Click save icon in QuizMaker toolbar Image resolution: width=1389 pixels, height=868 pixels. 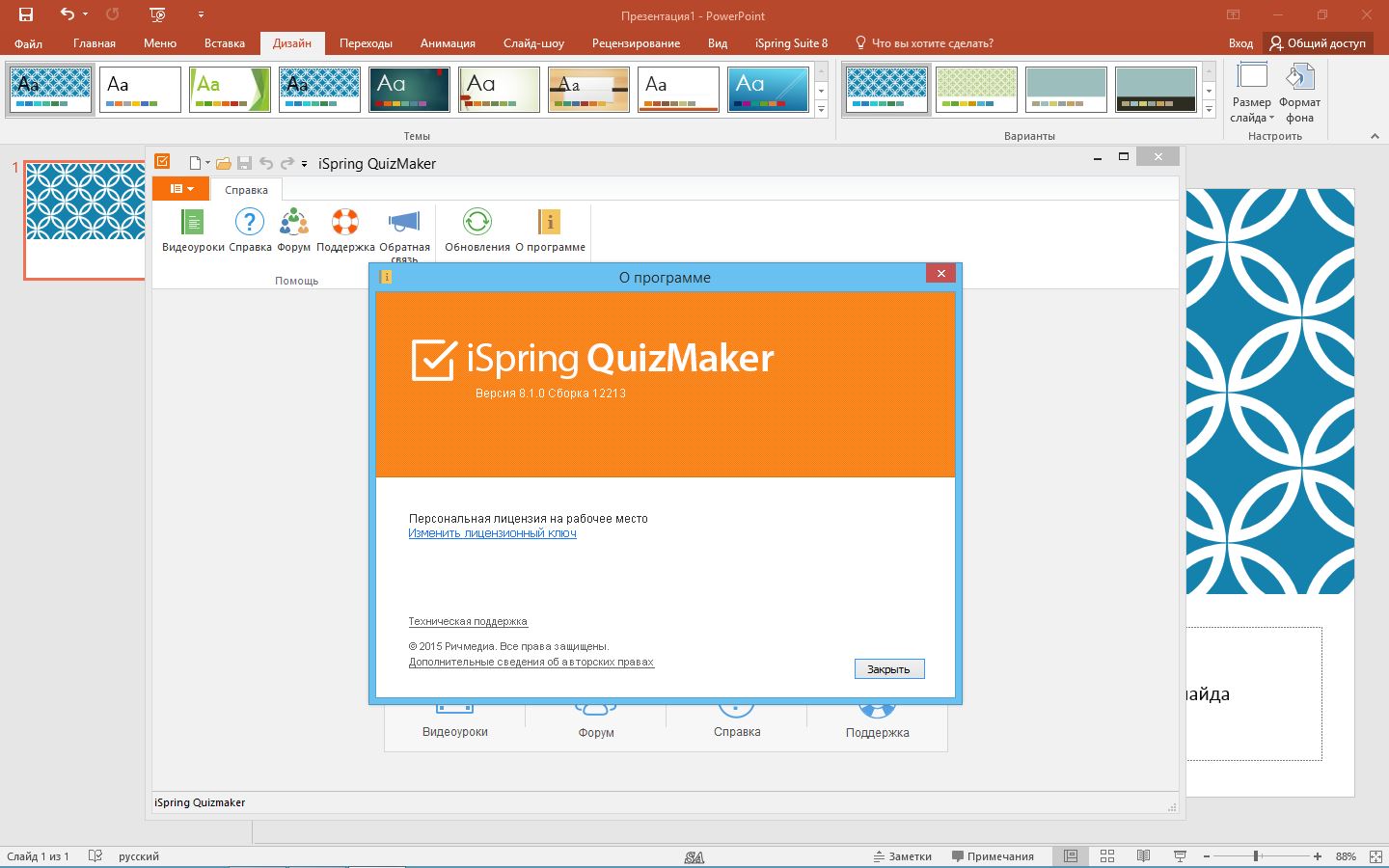click(x=244, y=163)
